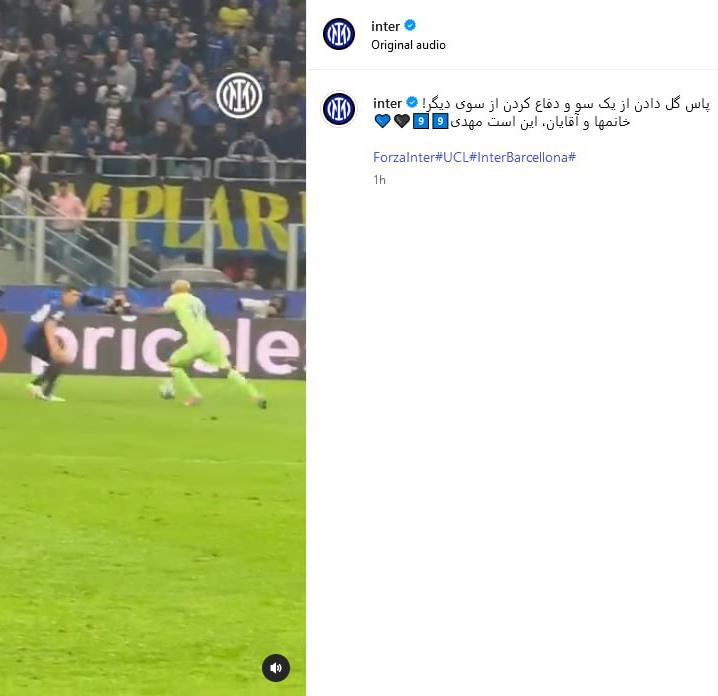The image size is (718, 696).
Task: Open the inter username in the caption
Action: click(387, 103)
